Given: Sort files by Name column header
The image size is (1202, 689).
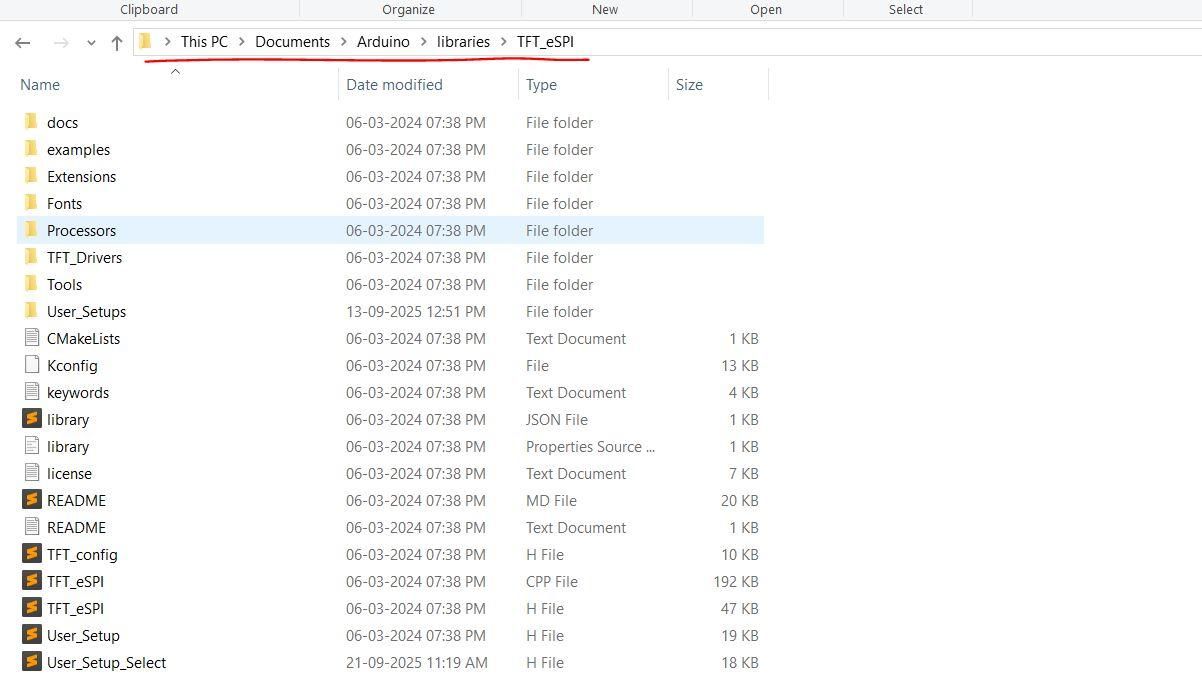Looking at the screenshot, I should 40,85.
